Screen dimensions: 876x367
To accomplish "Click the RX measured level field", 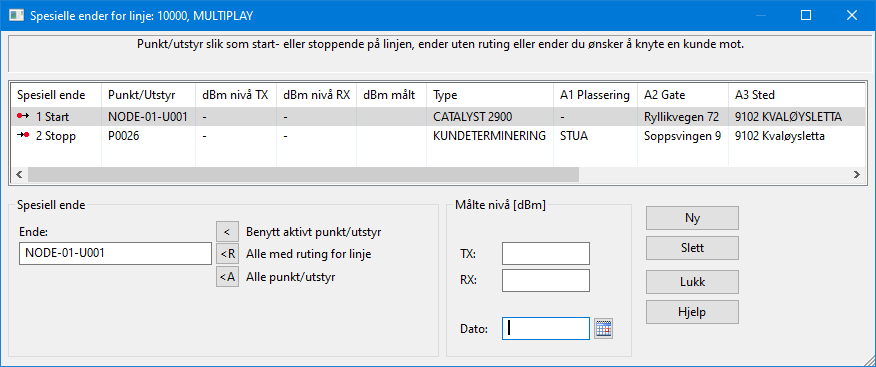I will (546, 280).
